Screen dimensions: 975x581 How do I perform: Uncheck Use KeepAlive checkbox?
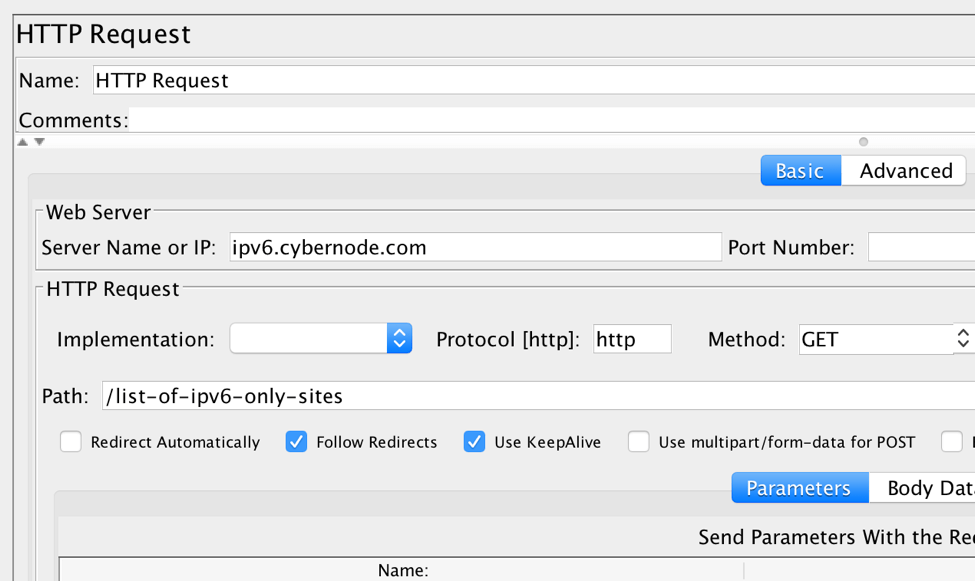(x=474, y=442)
